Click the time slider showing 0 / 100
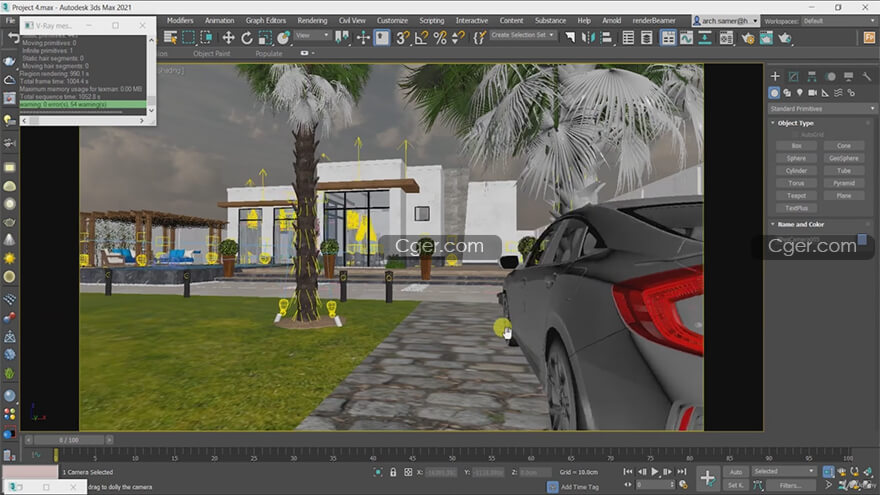Screen dimensions: 880x495 69,440
